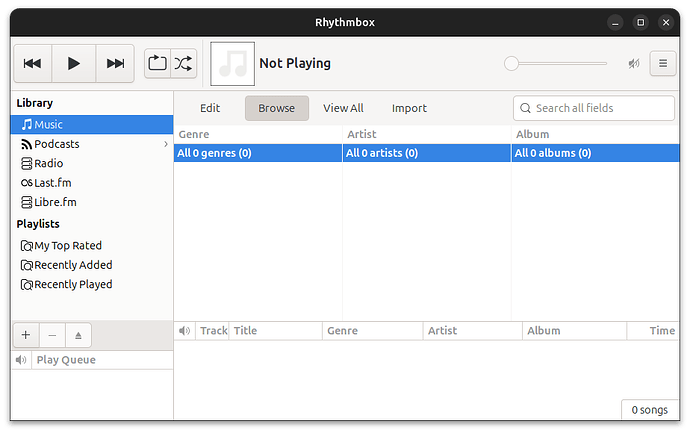Click the View All tab
Image resolution: width=690 pixels, height=433 pixels.
[x=343, y=108]
